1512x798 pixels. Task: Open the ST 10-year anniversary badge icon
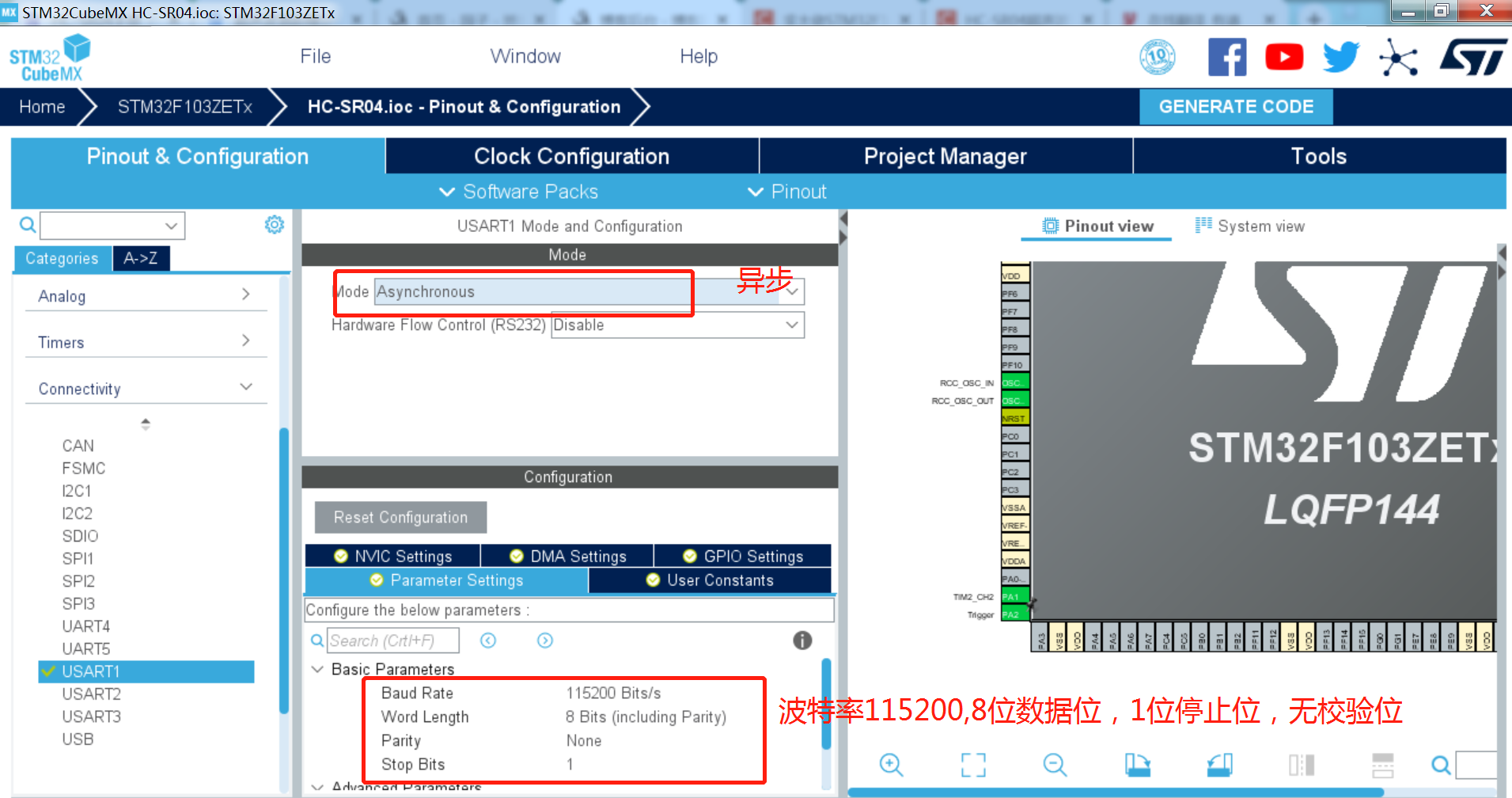(1157, 57)
